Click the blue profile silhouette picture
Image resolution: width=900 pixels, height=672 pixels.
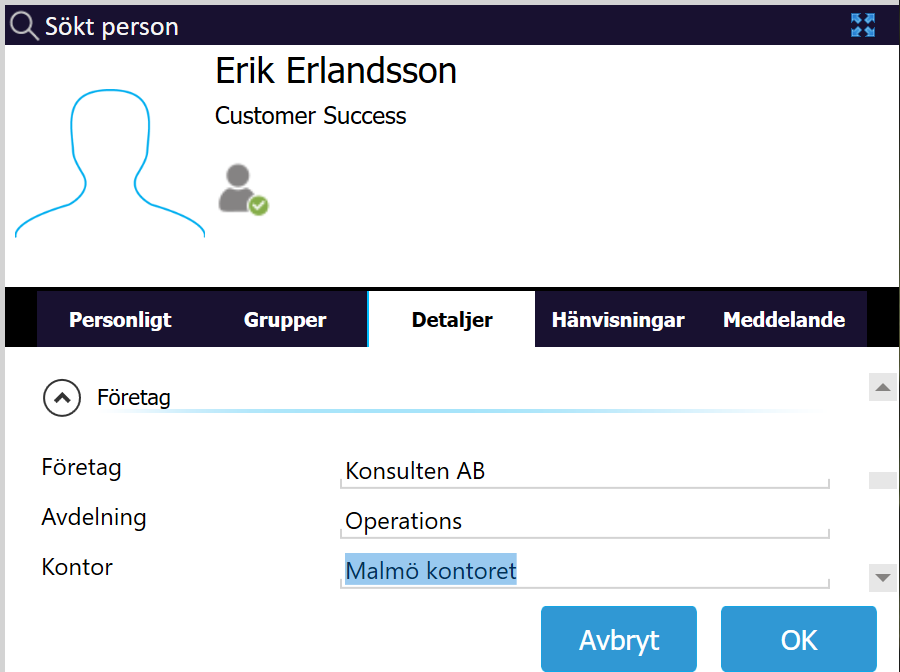(x=110, y=163)
